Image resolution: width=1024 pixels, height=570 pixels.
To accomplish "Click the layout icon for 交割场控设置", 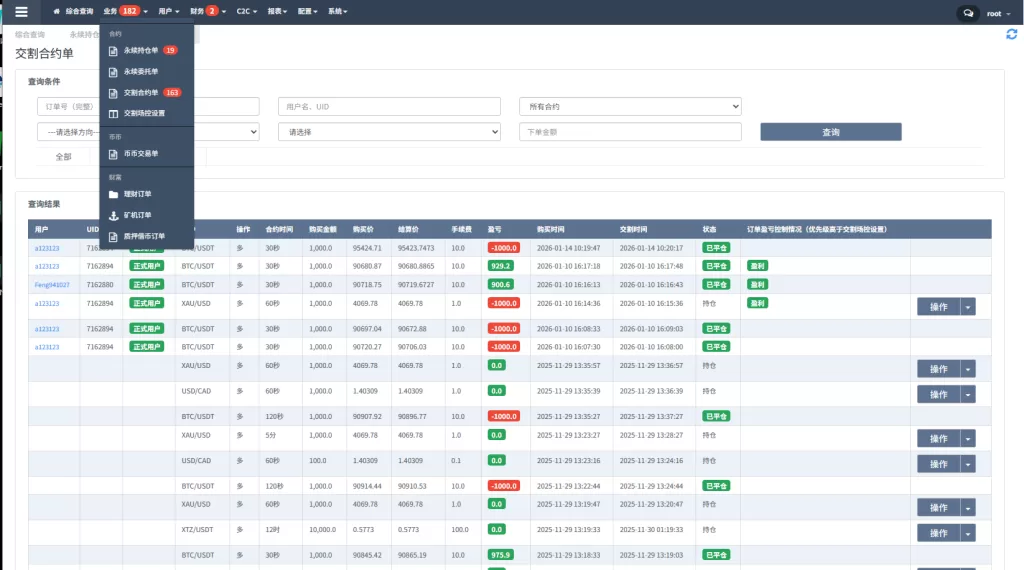I will 114,113.
